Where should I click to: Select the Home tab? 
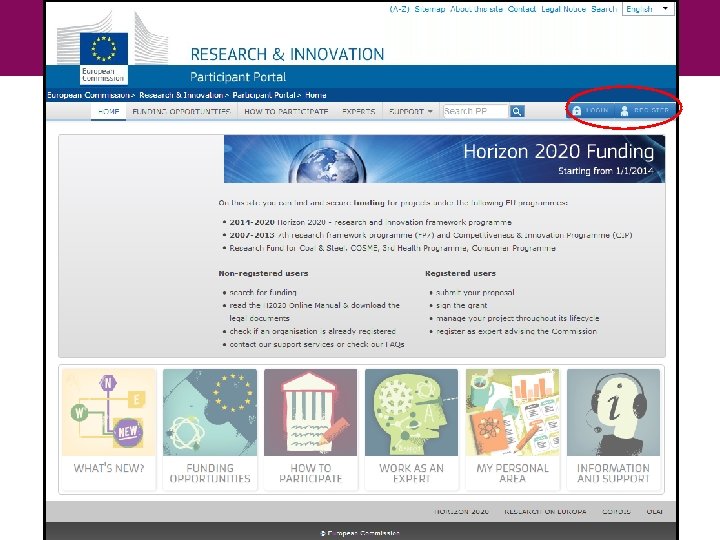(108, 112)
